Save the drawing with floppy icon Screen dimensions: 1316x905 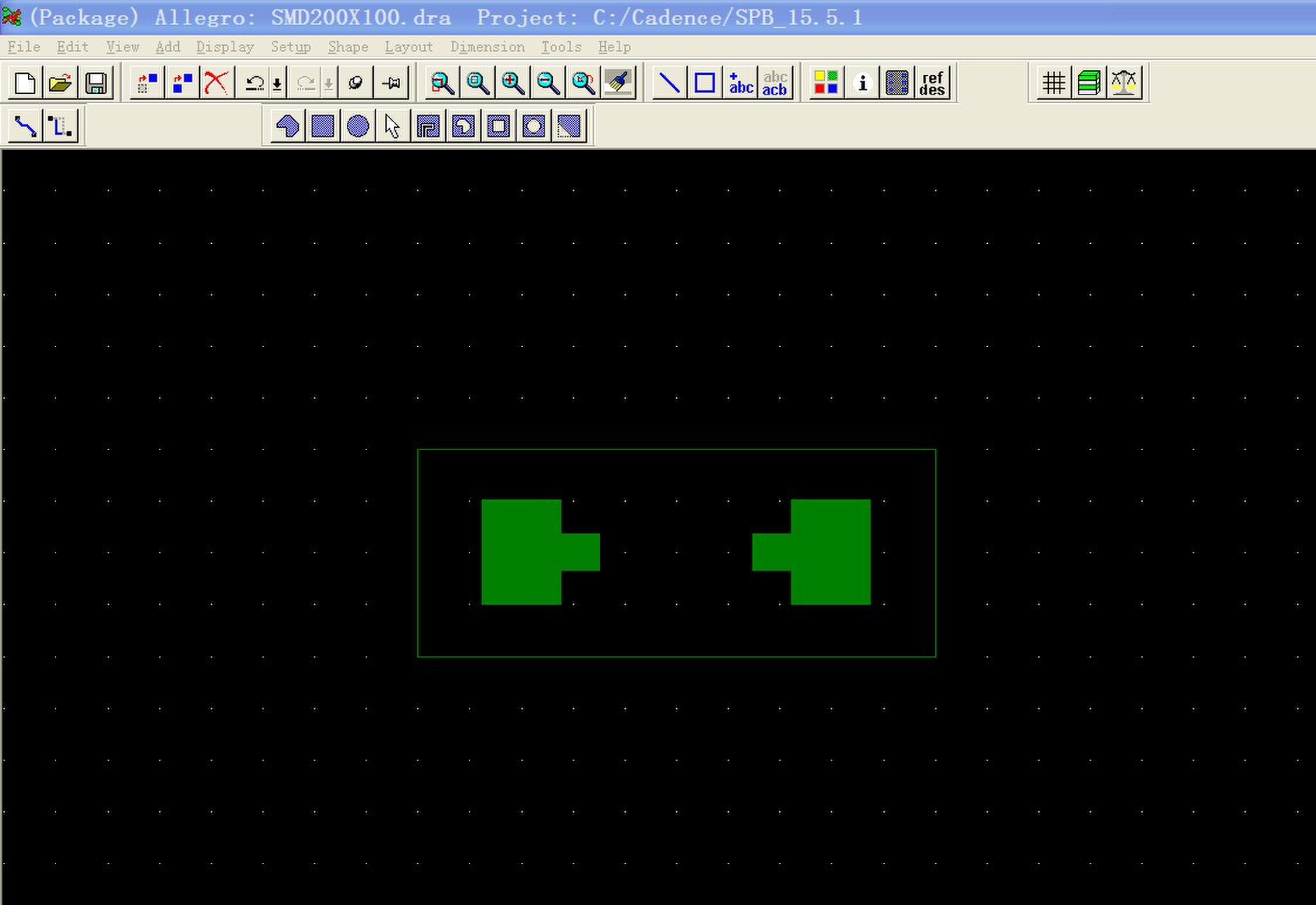(96, 83)
